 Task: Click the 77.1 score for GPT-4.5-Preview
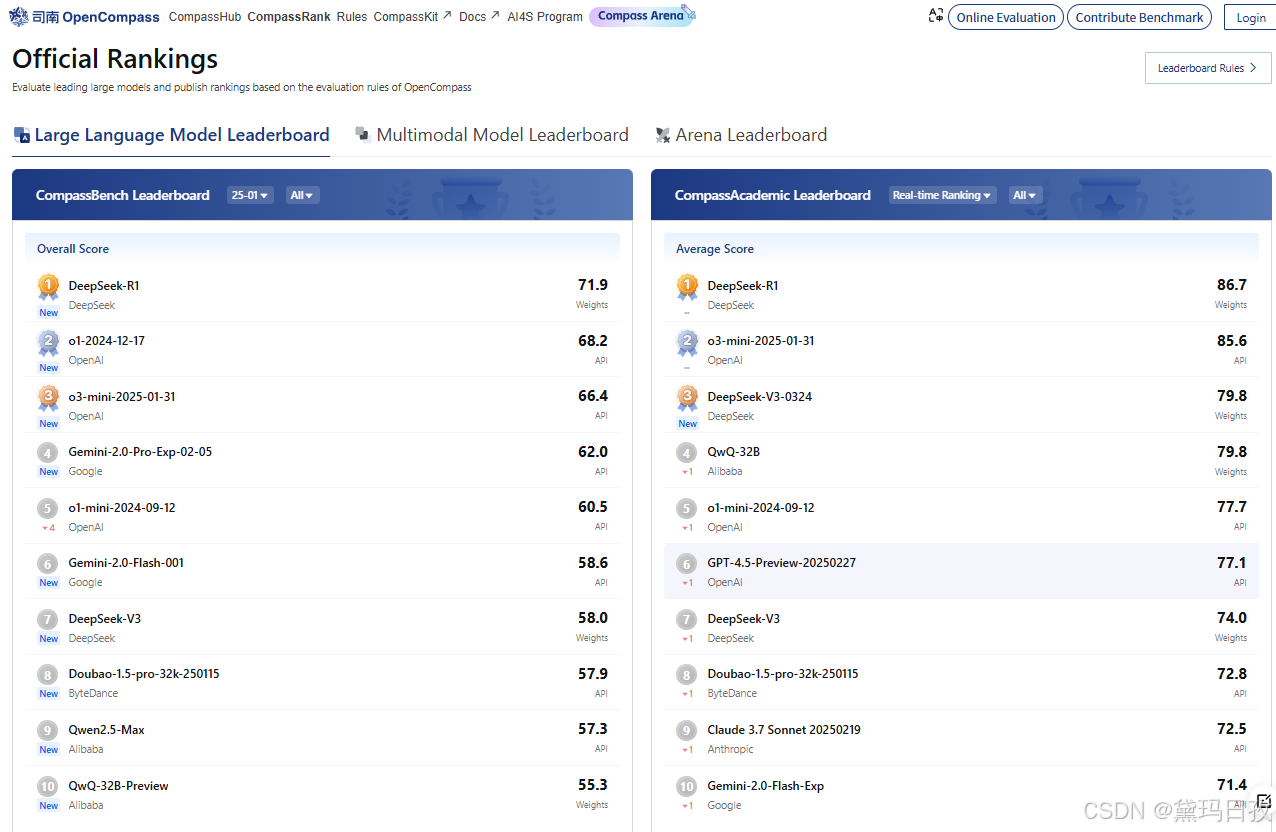pos(1232,563)
